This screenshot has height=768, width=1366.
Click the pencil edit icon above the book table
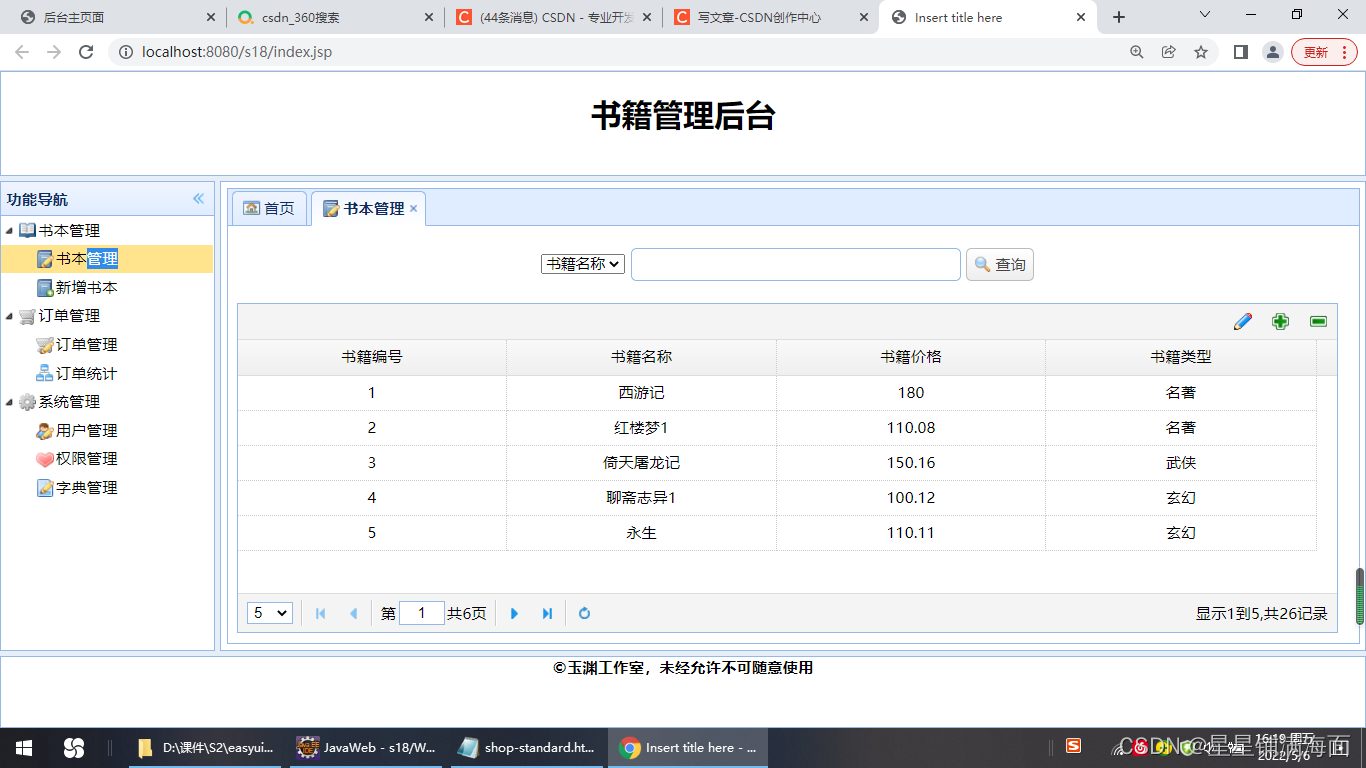[x=1242, y=321]
